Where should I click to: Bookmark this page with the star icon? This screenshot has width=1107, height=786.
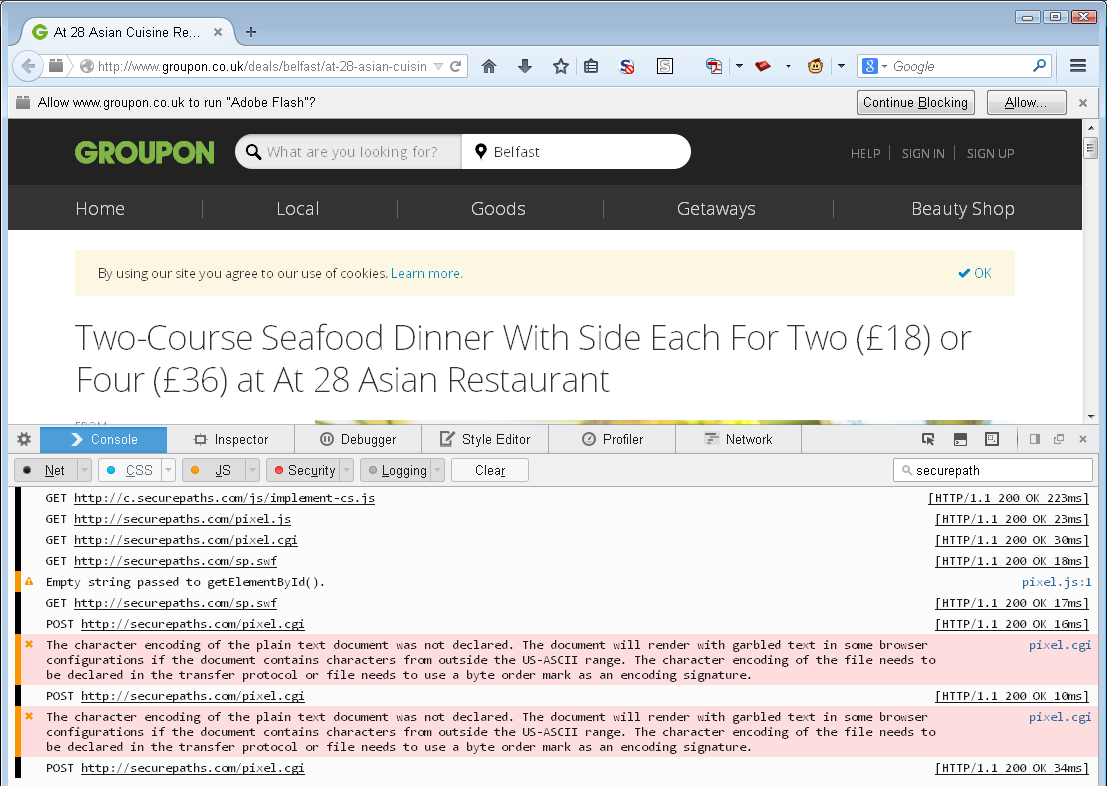(561, 66)
